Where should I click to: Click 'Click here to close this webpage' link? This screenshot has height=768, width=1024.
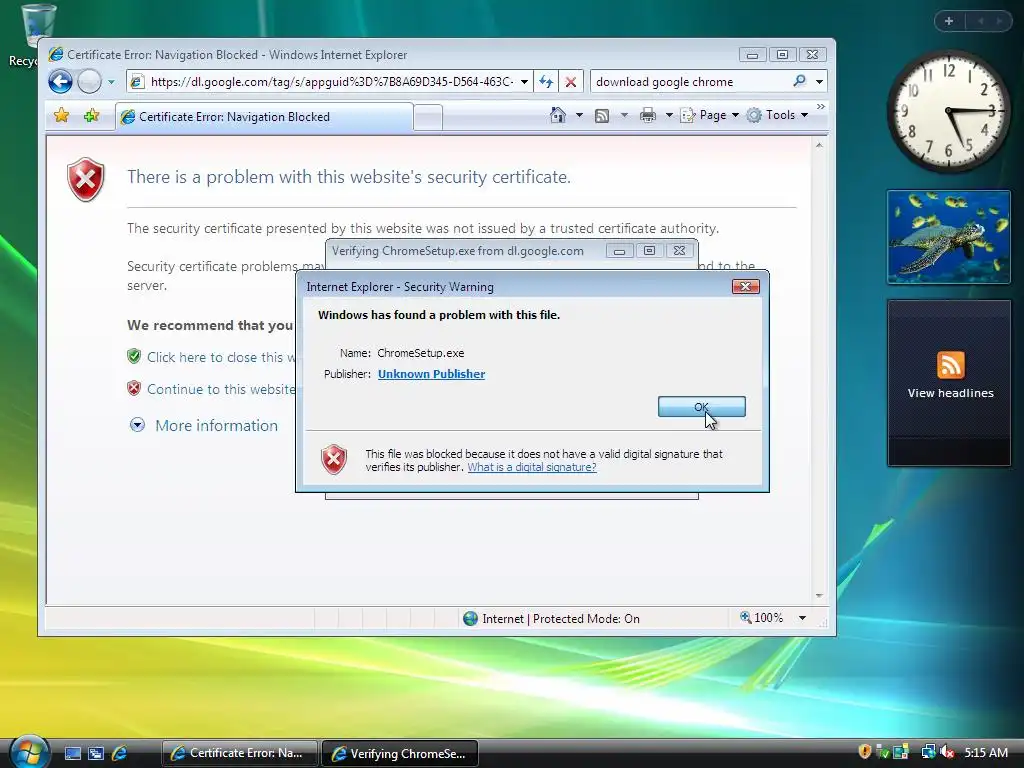click(221, 357)
